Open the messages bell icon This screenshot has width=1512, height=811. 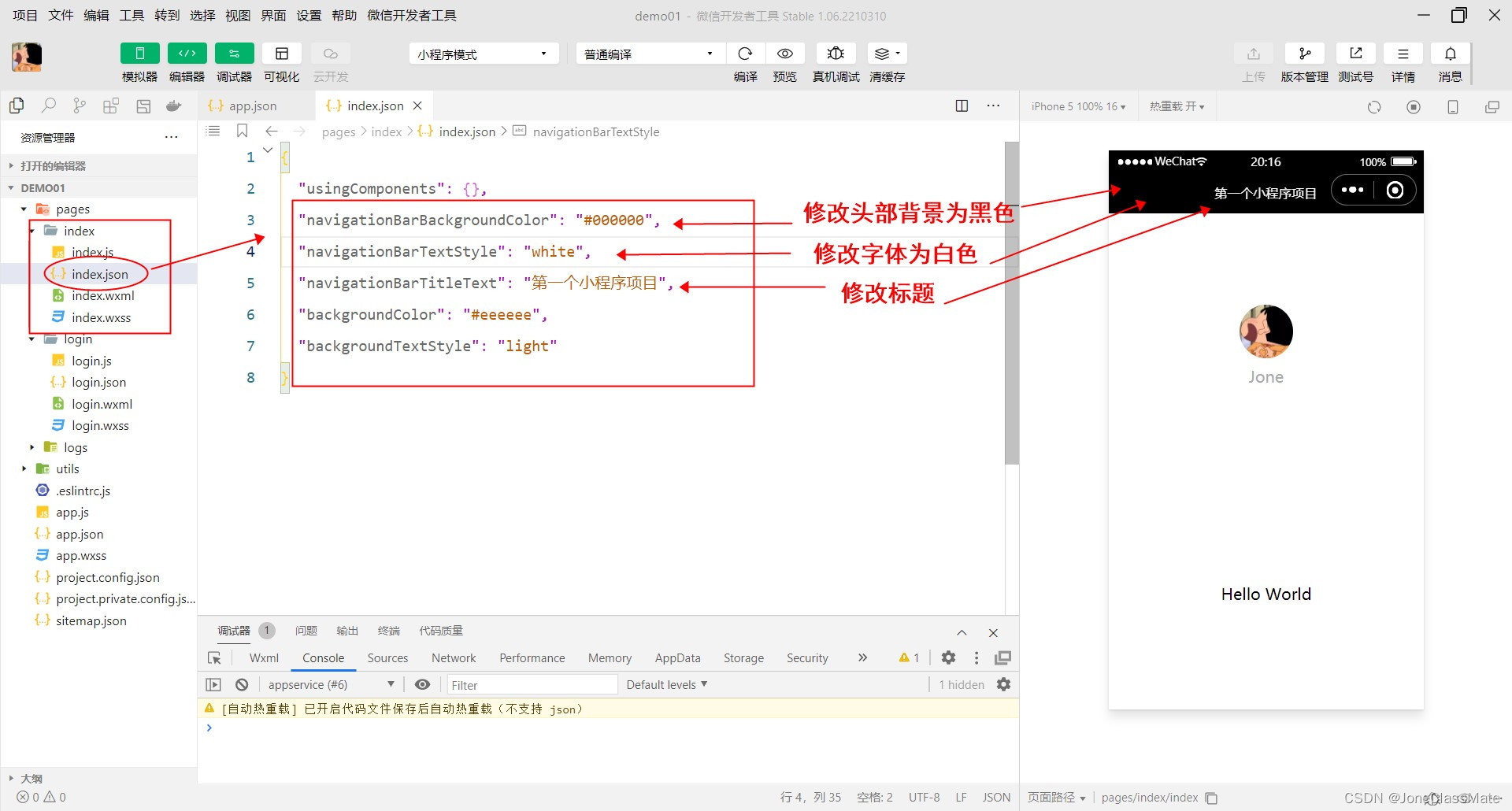tap(1451, 54)
